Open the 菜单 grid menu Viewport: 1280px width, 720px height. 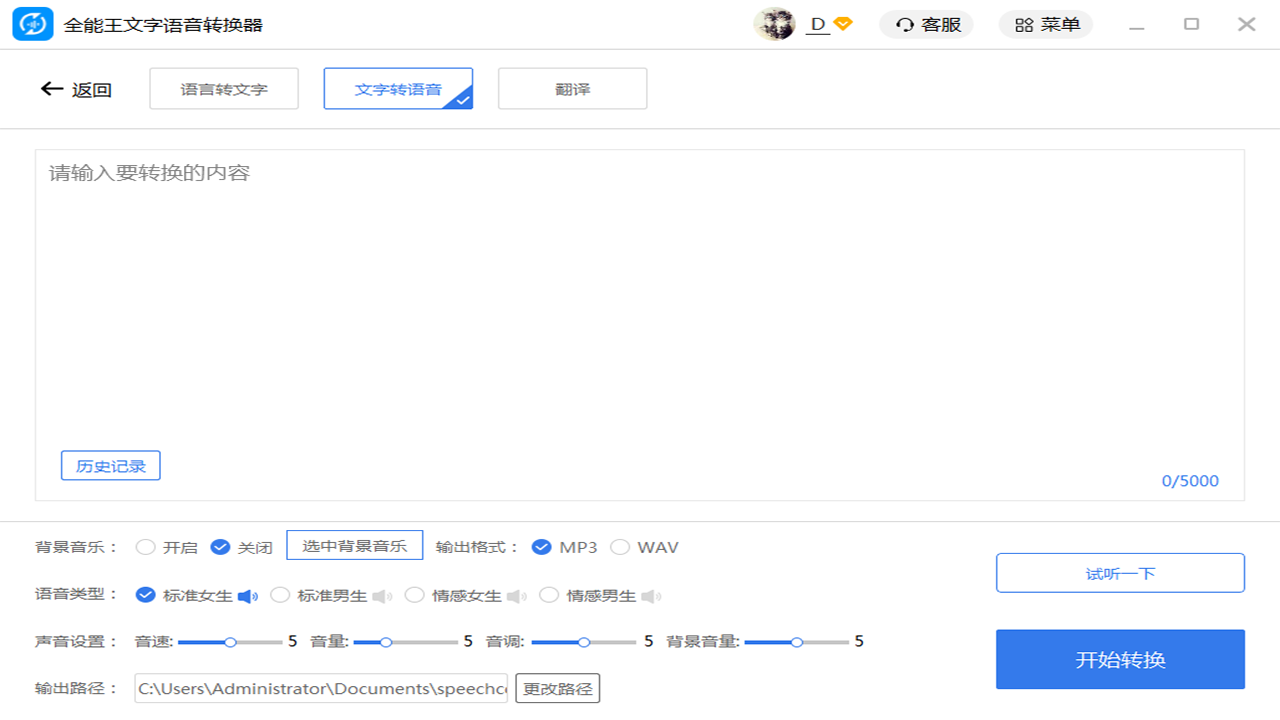[x=1045, y=24]
